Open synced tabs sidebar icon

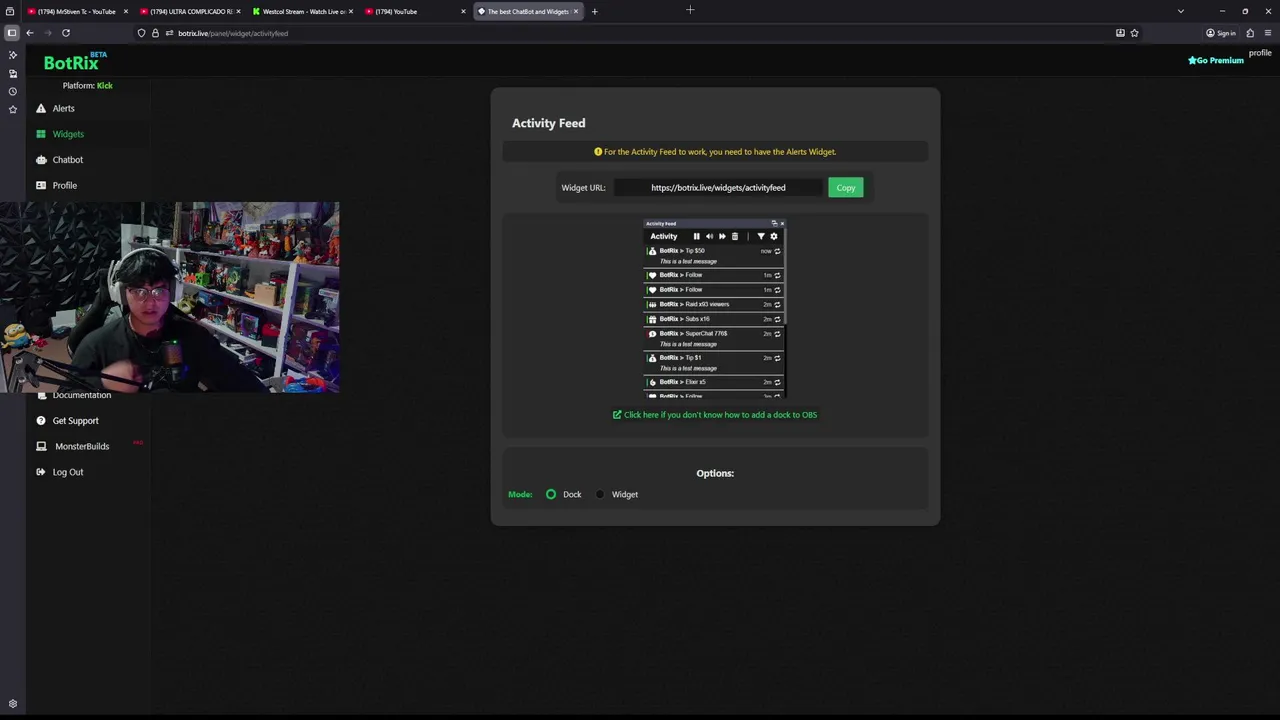12,73
